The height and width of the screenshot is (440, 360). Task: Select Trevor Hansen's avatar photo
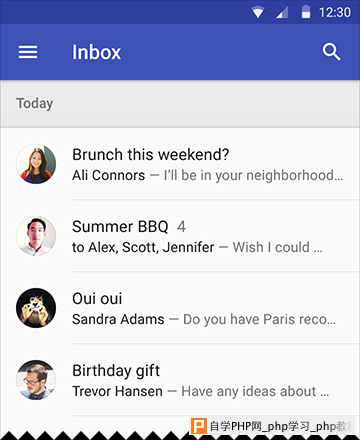36,380
